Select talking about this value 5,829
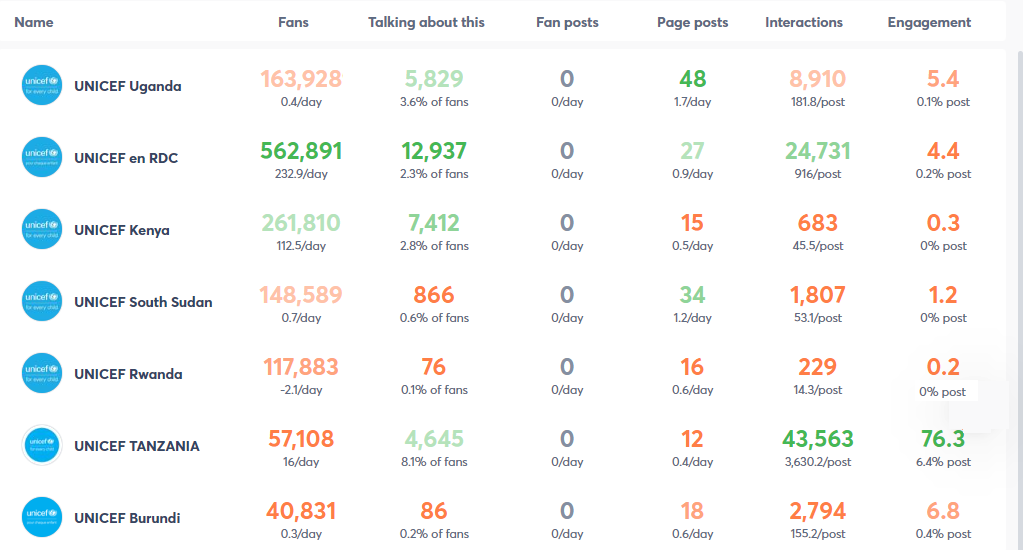This screenshot has width=1023, height=550. tap(434, 79)
